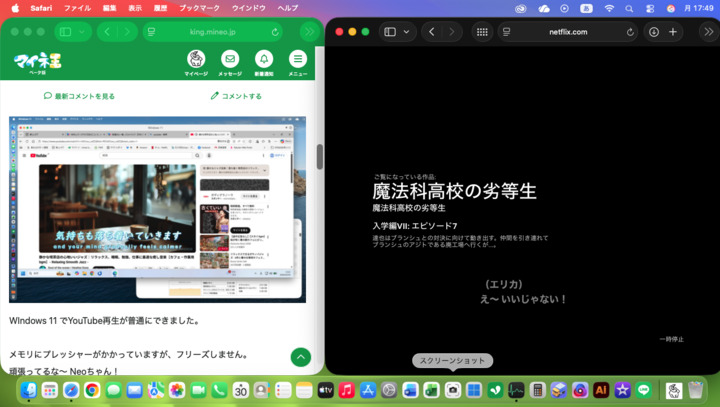This screenshot has width=720, height=407.
Task: Show more toolbar items in mineo window
Action: [309, 32]
